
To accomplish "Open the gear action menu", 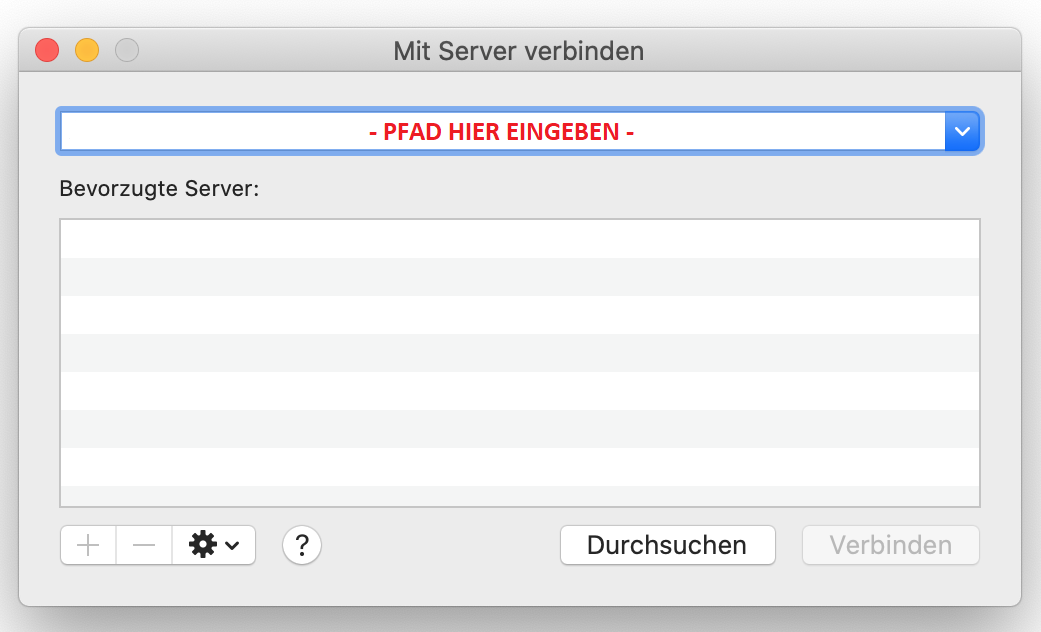I will (214, 545).
